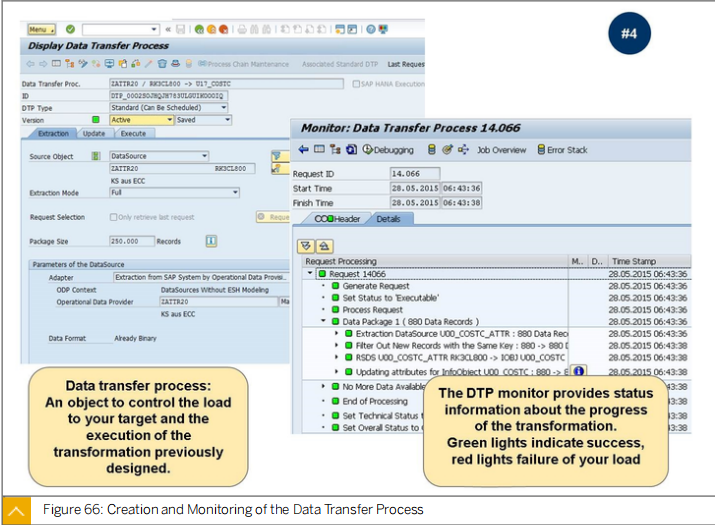
Task: Click the yellow database icon before target icon
Action: (x=431, y=150)
